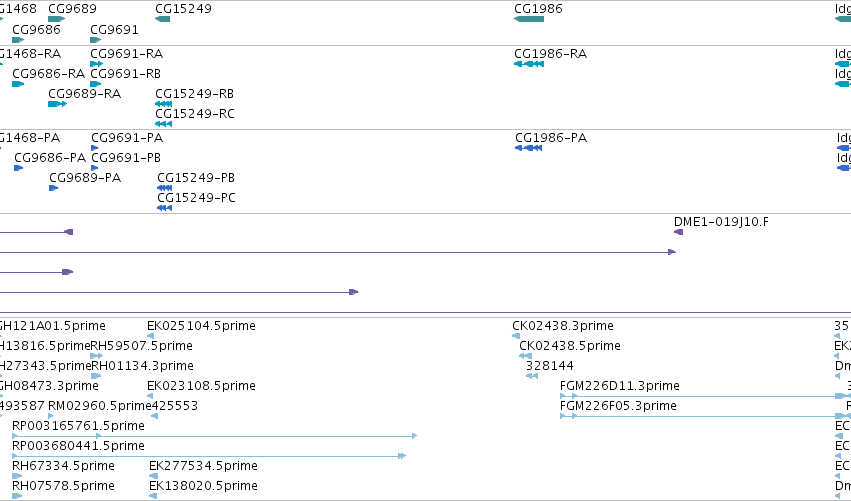This screenshot has height=501, width=851.
Task: Click the CG15249-RB transcript glyph
Action: point(163,104)
